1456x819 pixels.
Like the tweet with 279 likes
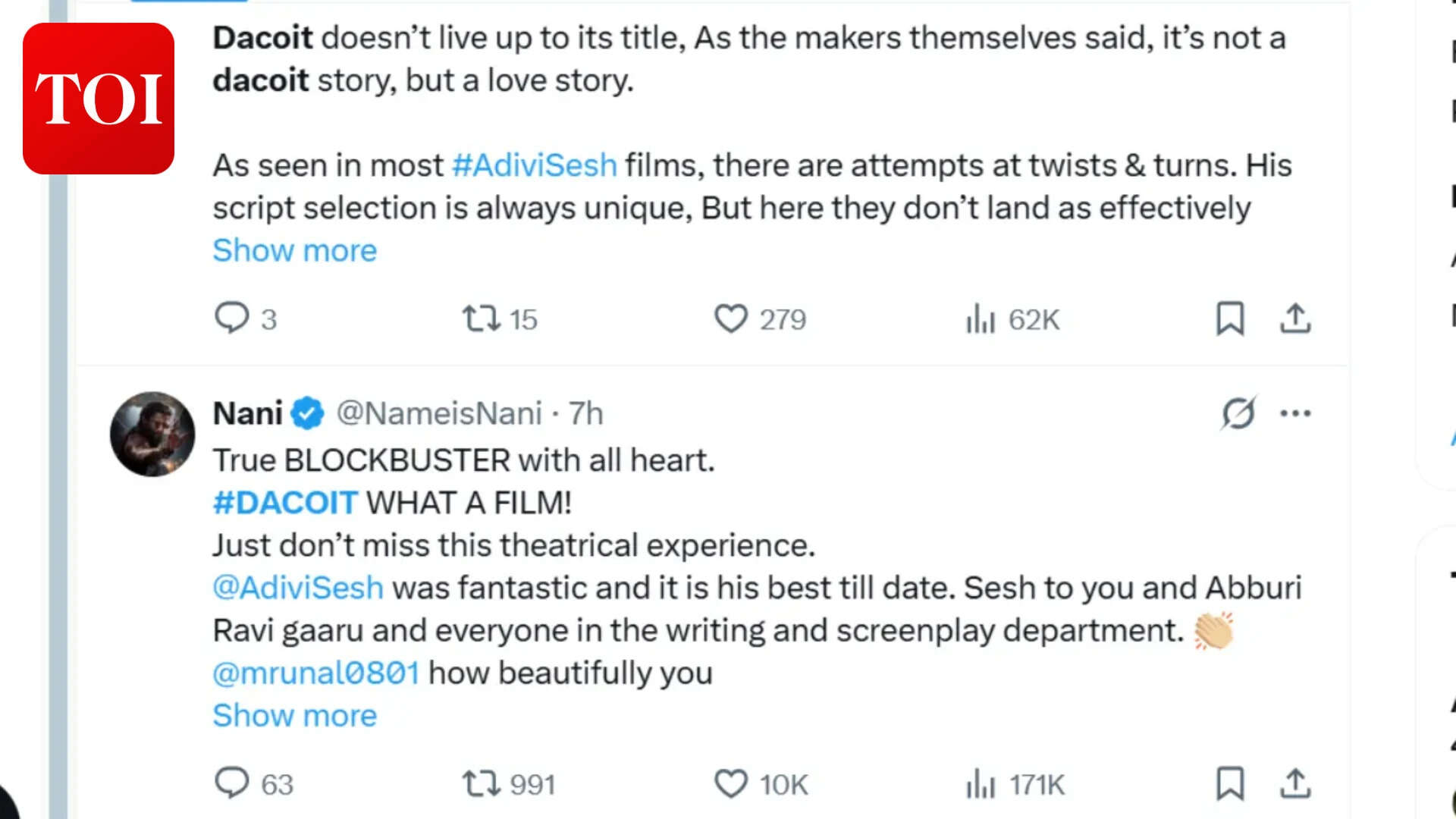(x=731, y=318)
